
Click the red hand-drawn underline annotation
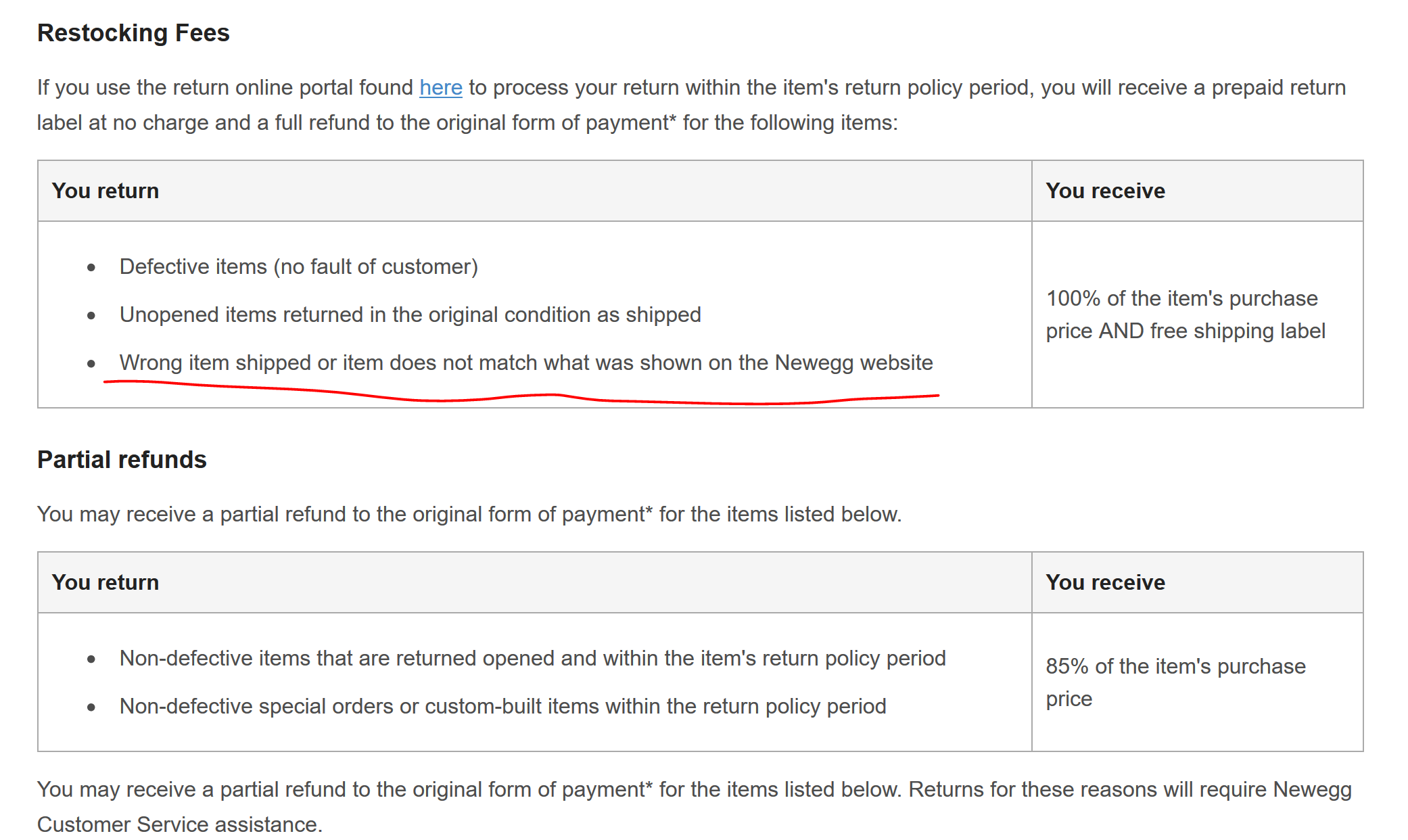pos(521,393)
